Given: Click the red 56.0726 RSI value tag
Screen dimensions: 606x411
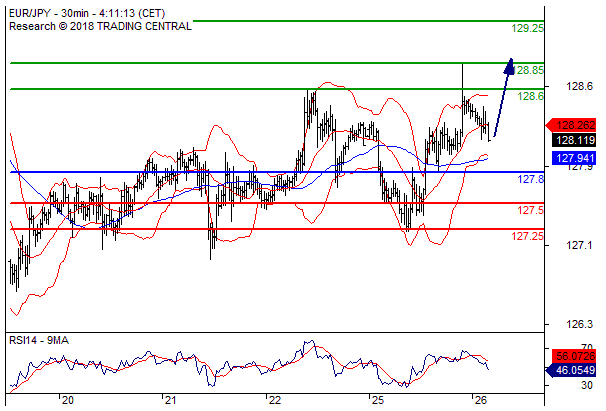Looking at the screenshot, I should pyautogui.click(x=575, y=356).
